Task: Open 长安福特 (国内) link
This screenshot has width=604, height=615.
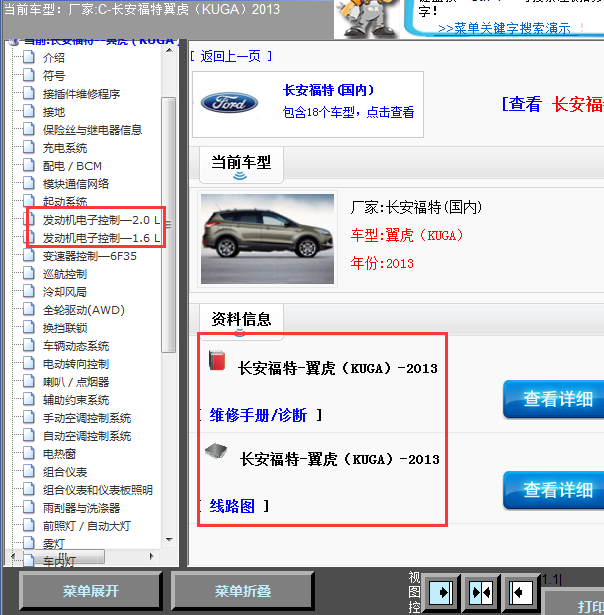Action: tap(329, 90)
